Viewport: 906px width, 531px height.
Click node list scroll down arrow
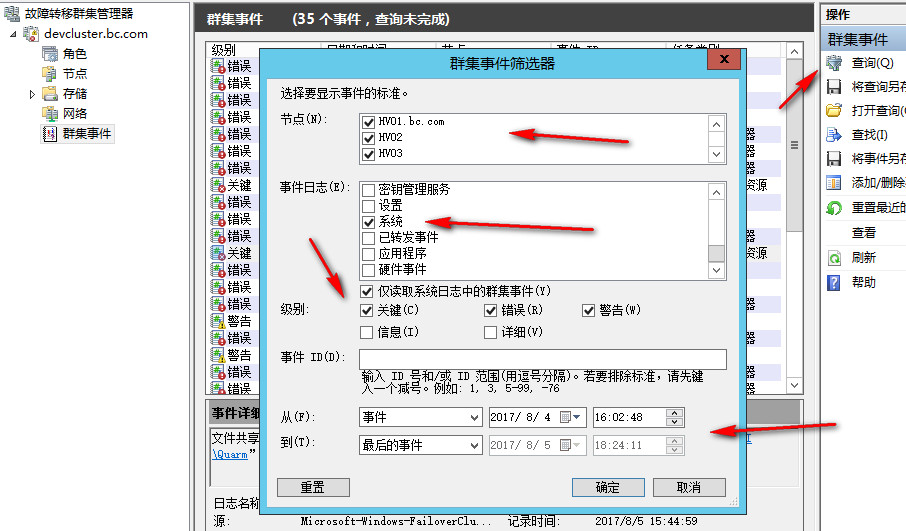(716, 154)
